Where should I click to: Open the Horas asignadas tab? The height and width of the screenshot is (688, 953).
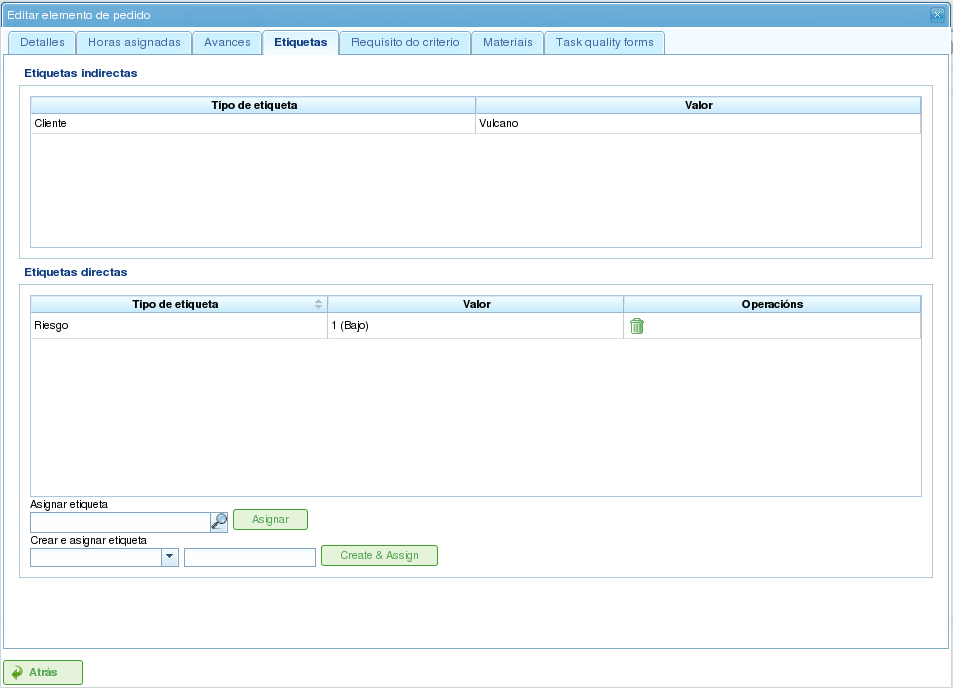coord(134,43)
